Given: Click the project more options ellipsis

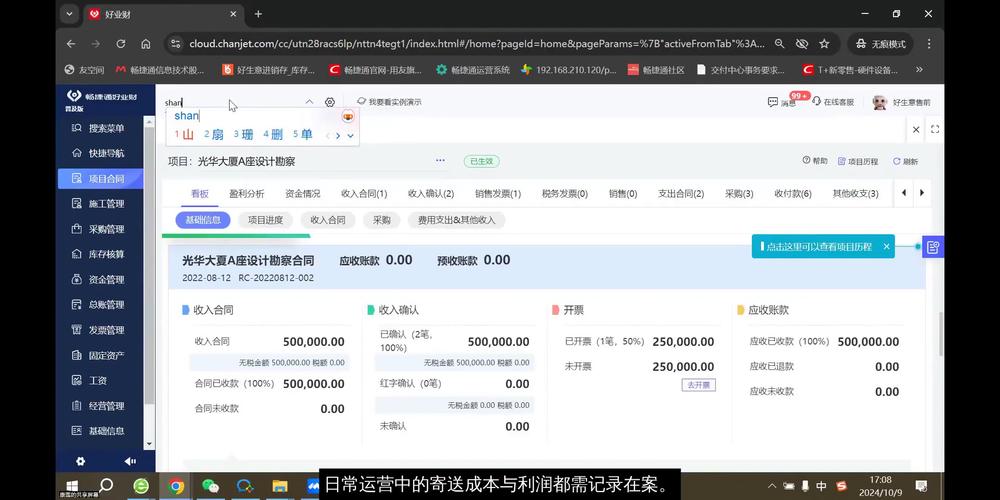Looking at the screenshot, I should [x=440, y=161].
